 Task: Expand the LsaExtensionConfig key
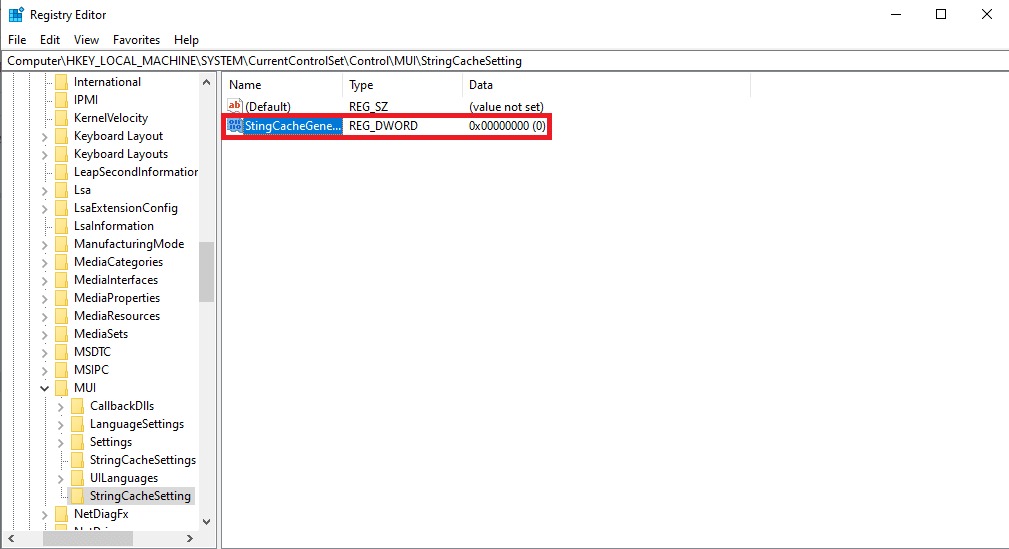coord(44,209)
